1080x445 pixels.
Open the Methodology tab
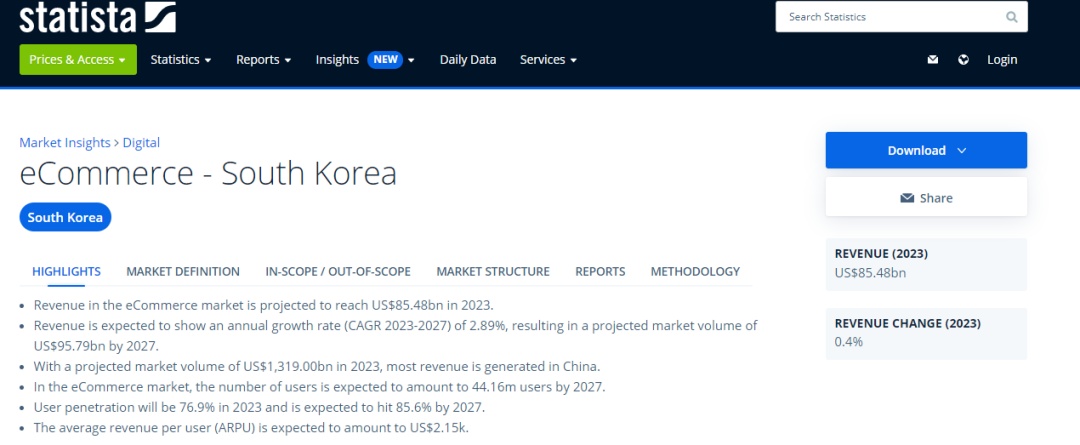pos(695,271)
